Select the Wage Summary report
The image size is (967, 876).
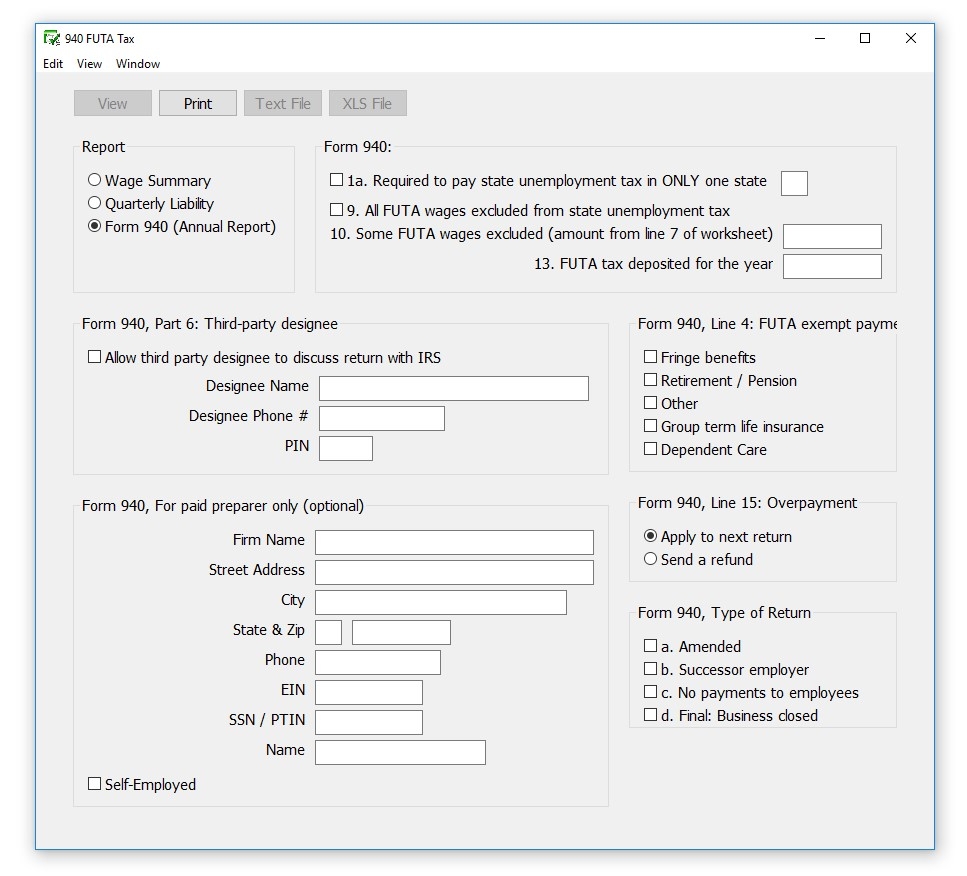pos(94,180)
